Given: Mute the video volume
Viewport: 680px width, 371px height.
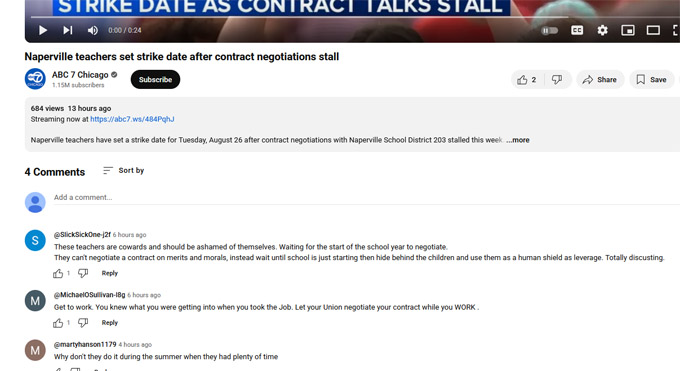Looking at the screenshot, I should pyautogui.click(x=92, y=30).
